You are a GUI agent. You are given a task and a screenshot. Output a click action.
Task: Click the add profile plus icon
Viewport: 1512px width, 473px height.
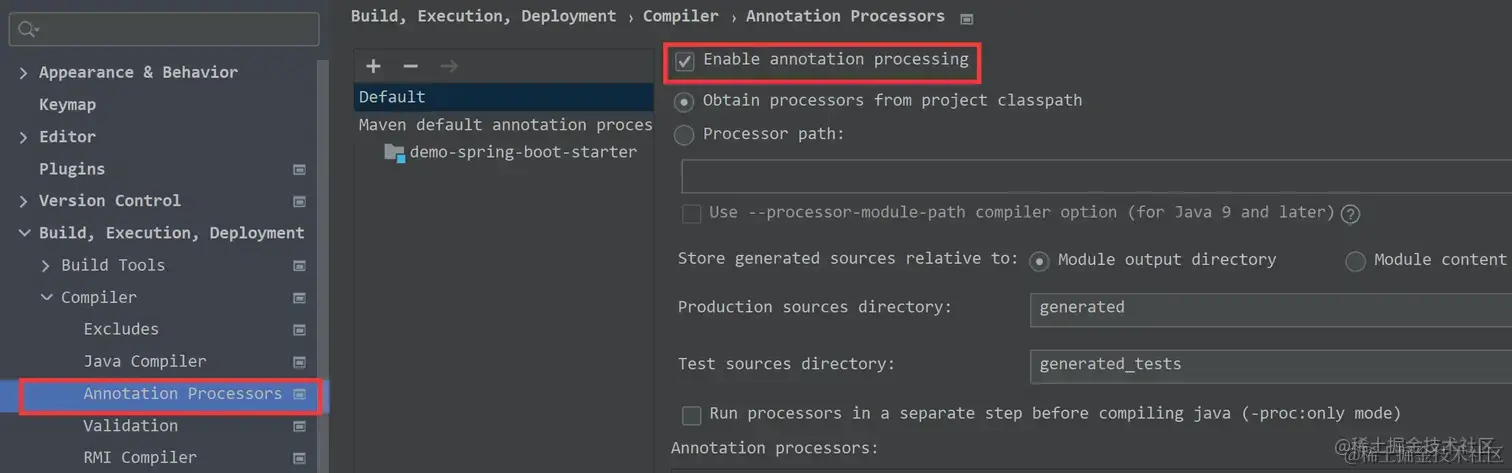click(373, 66)
